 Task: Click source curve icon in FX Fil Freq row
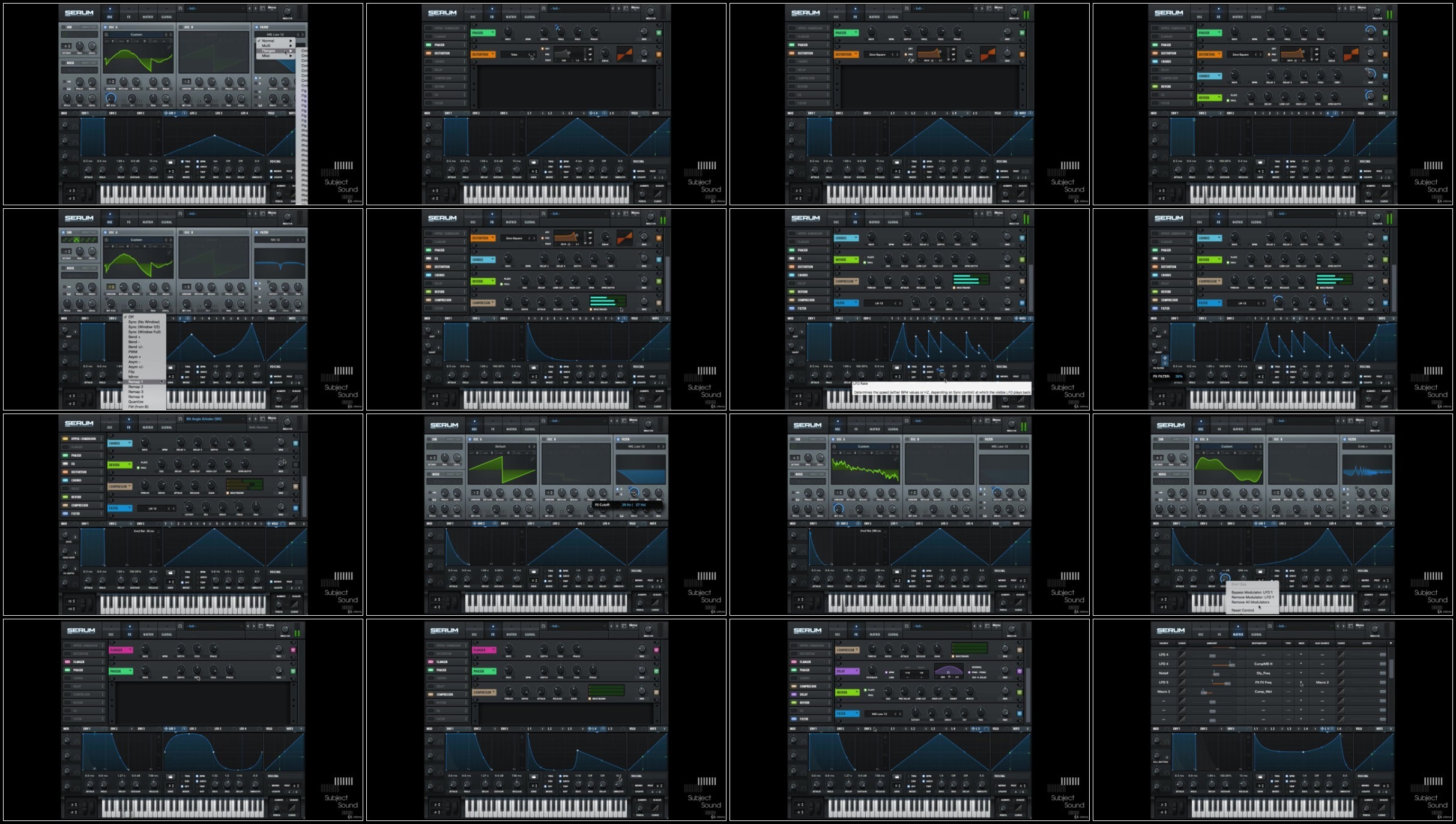(x=1182, y=682)
